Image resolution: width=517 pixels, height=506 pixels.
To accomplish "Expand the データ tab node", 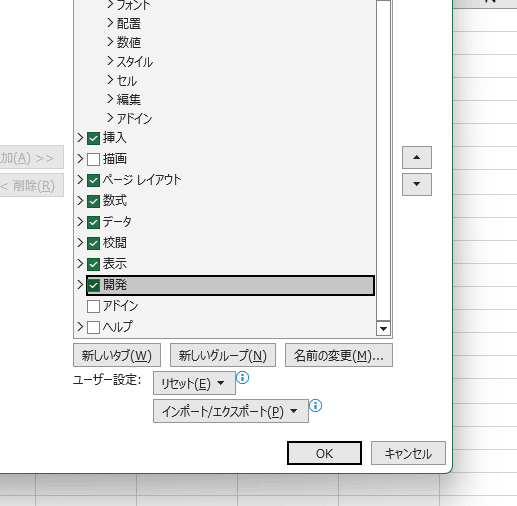I will coord(80,222).
